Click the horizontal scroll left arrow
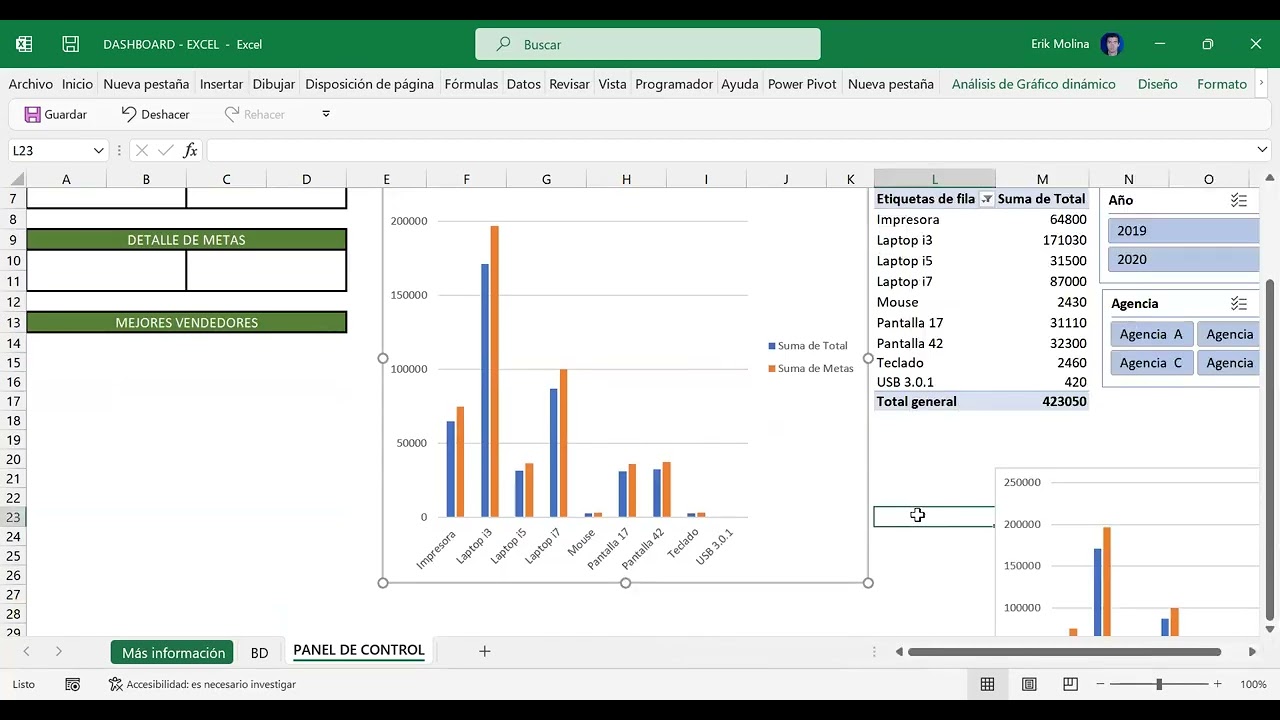Image resolution: width=1280 pixels, height=720 pixels. click(899, 651)
